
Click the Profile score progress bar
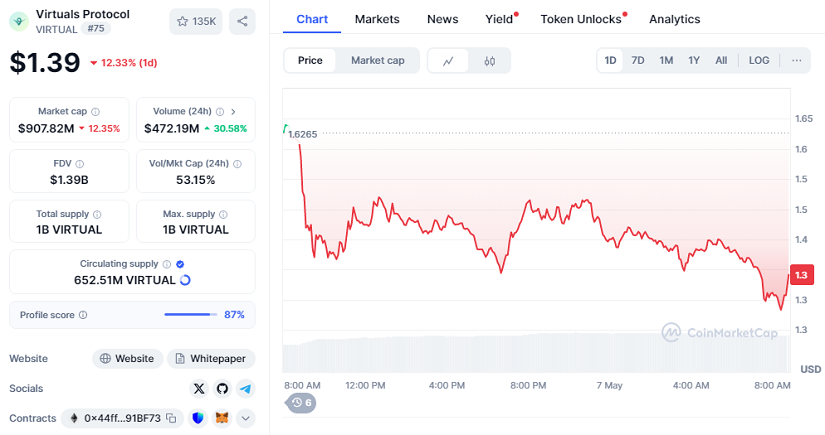(189, 314)
